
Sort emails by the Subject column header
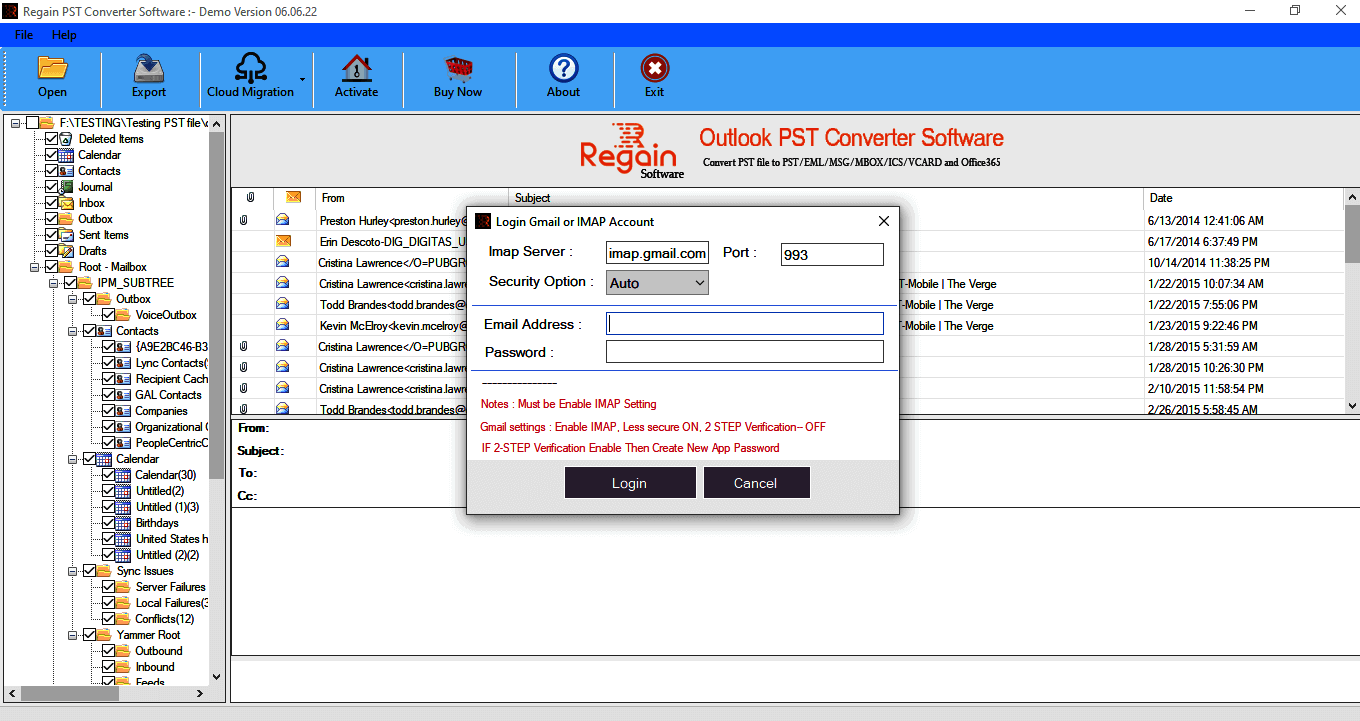click(826, 198)
